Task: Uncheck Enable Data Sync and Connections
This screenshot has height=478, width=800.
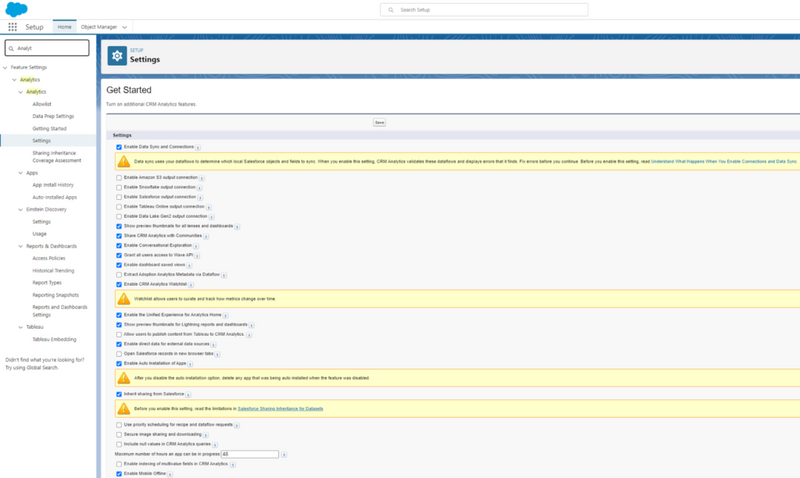Action: pos(119,147)
